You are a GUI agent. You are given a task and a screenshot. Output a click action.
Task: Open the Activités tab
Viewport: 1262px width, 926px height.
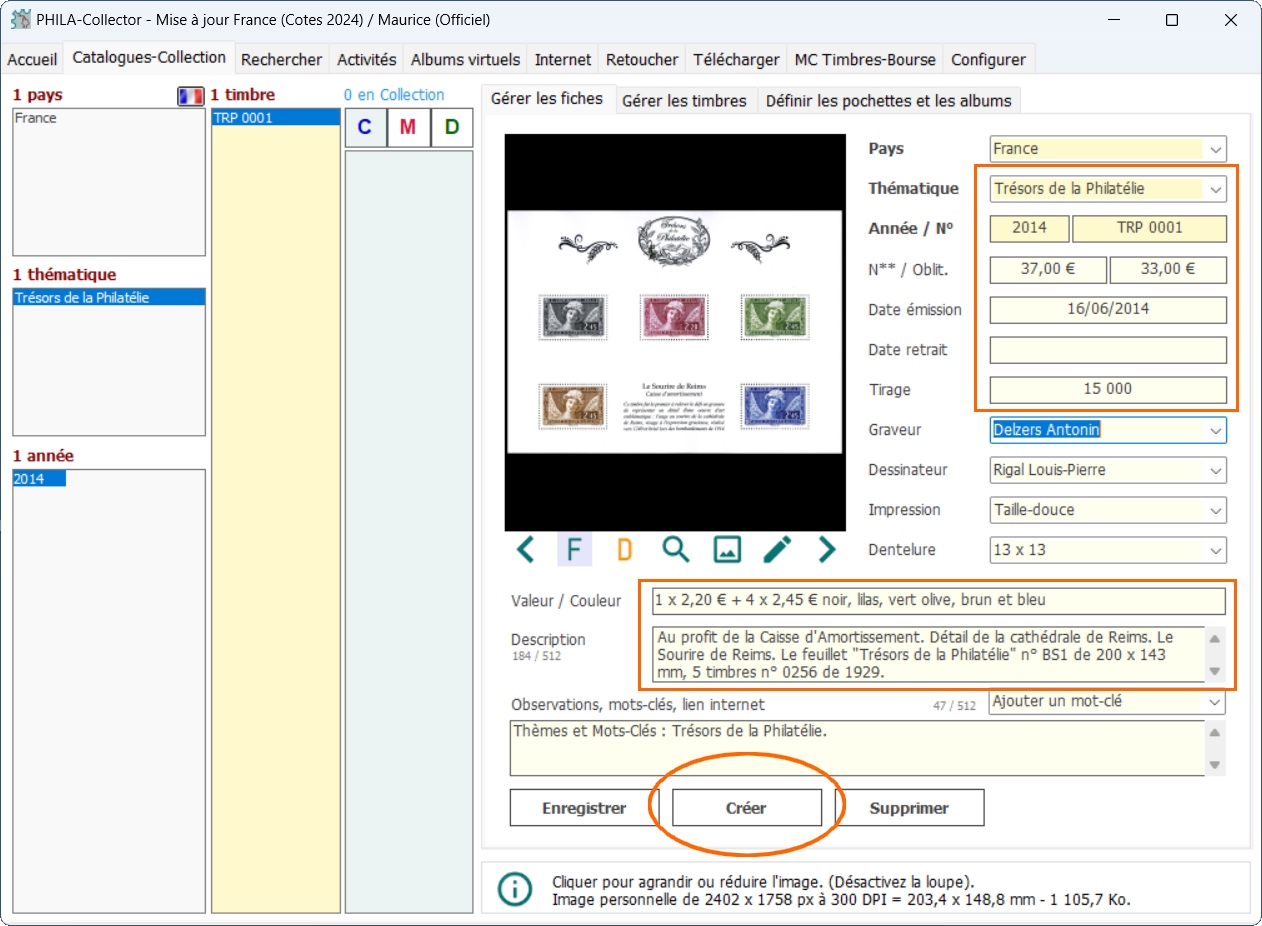(367, 60)
